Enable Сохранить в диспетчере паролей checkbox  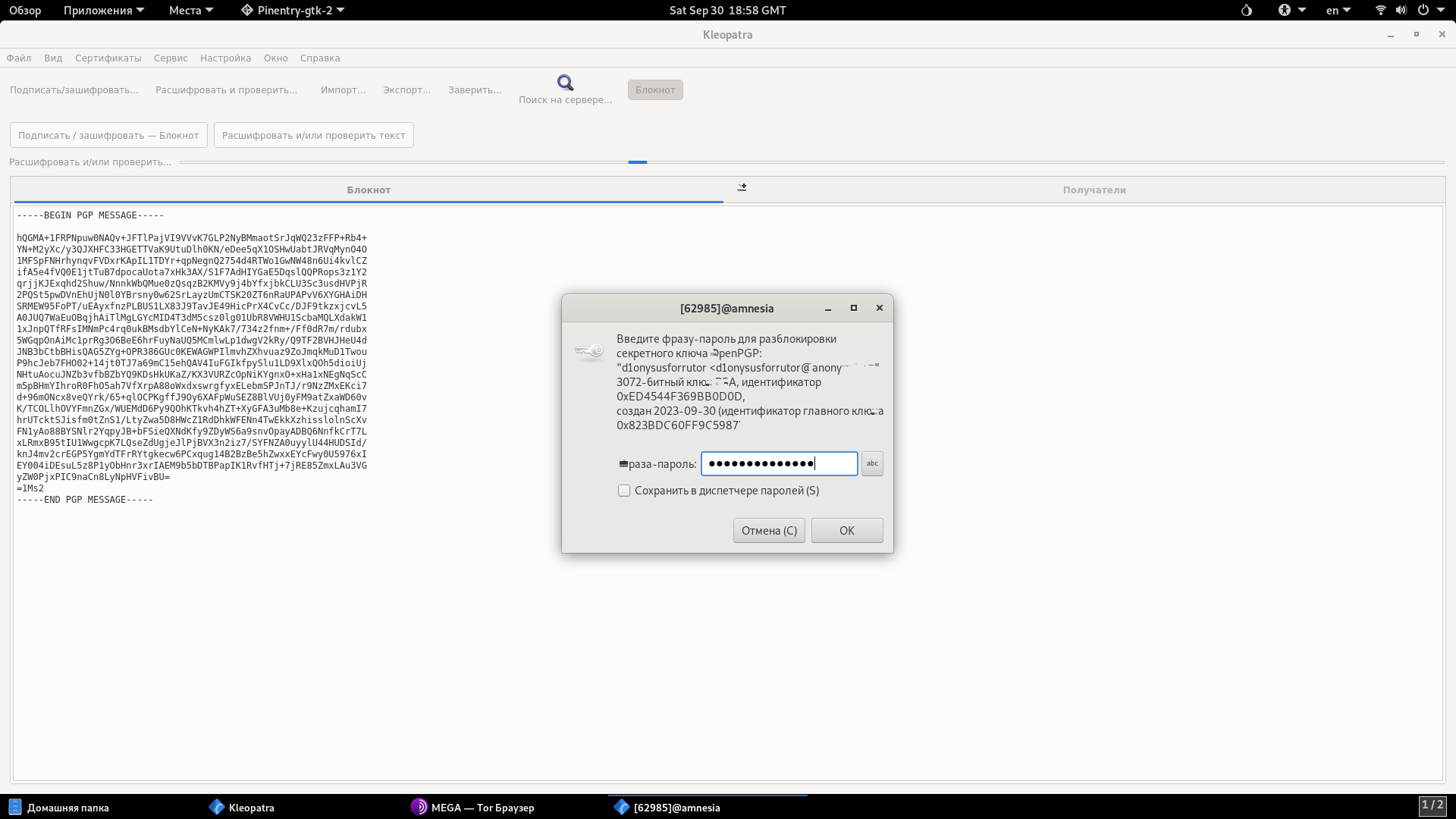(x=624, y=491)
